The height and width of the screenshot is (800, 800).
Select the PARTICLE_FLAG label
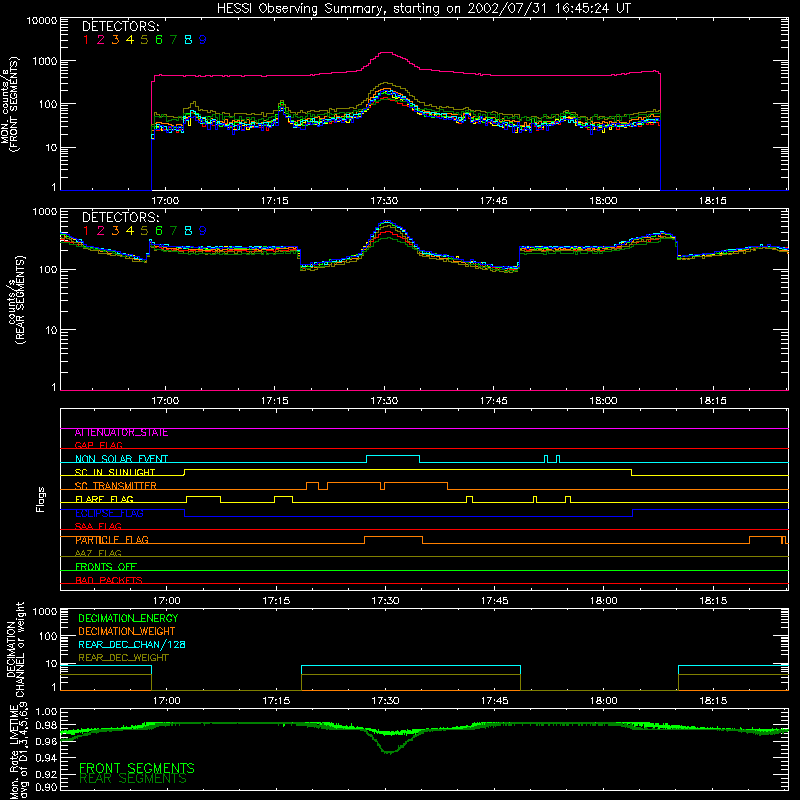point(112,540)
